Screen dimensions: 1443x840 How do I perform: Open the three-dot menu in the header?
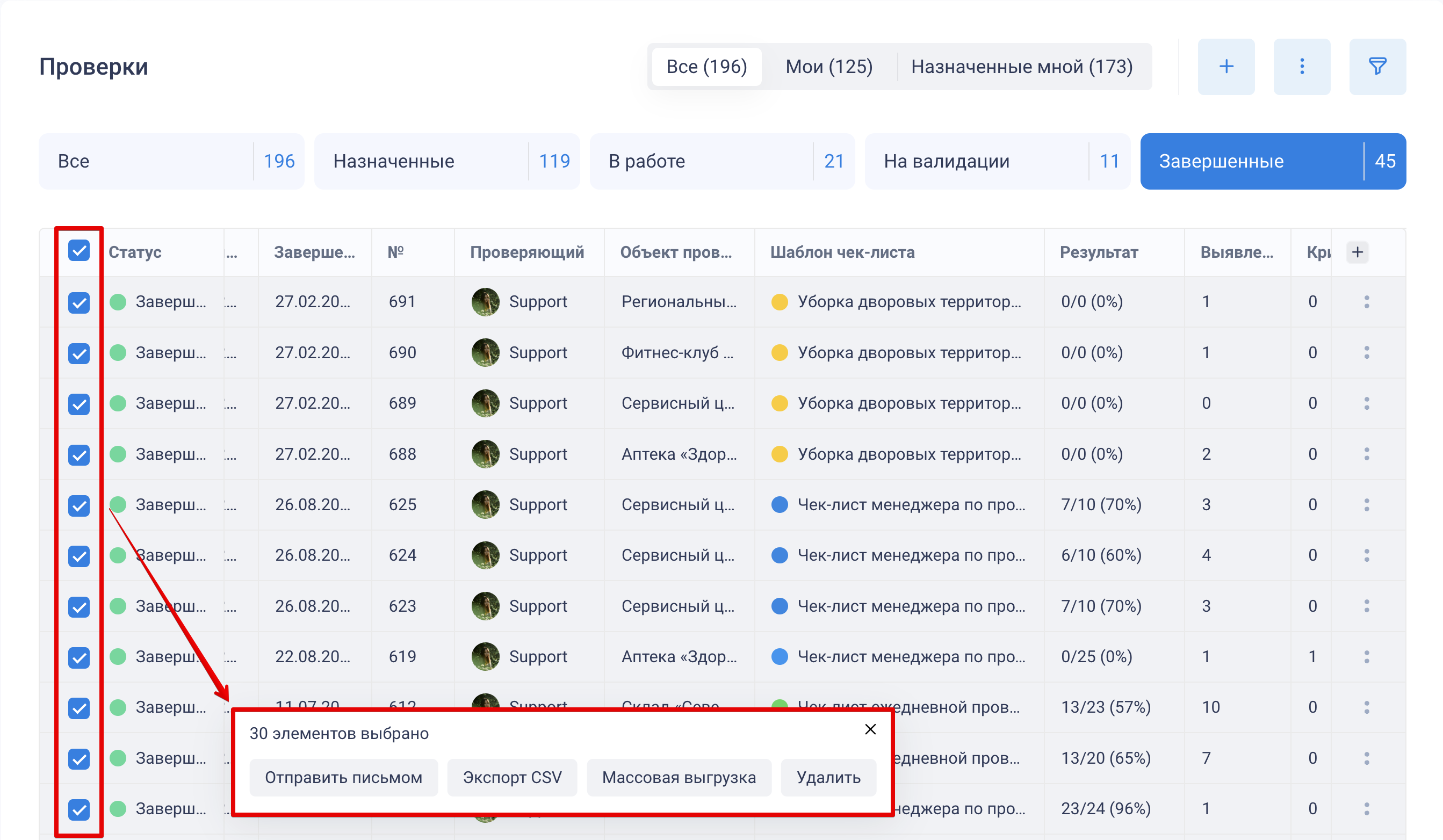click(x=1302, y=67)
